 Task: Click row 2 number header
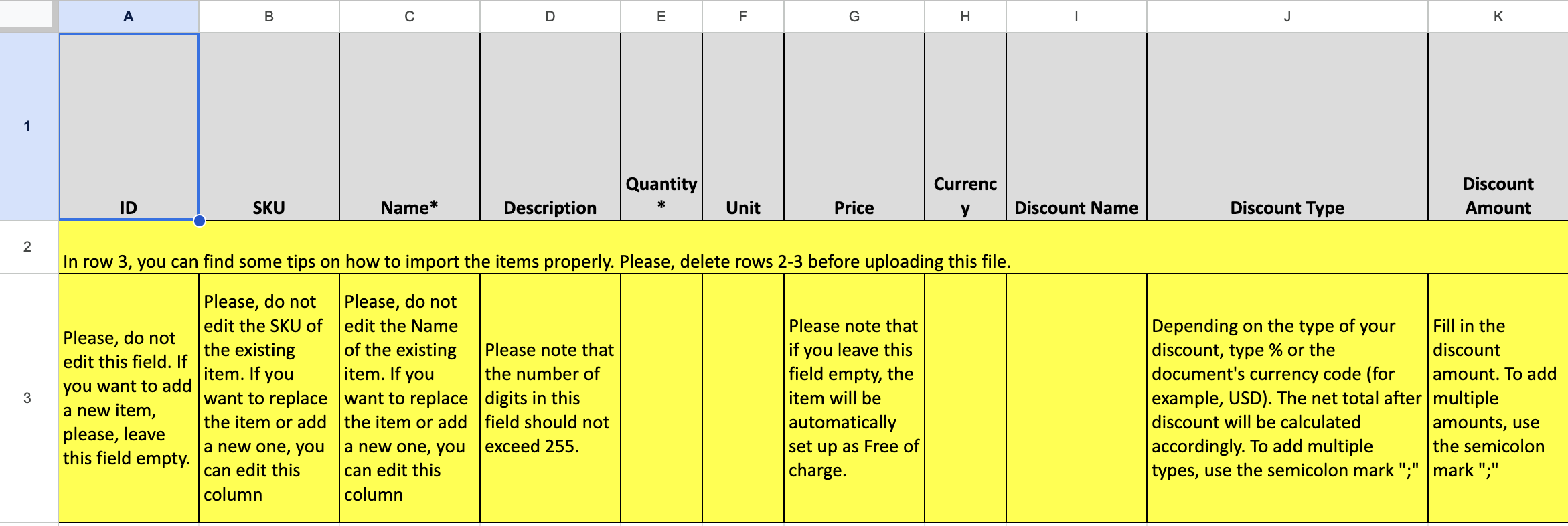pyautogui.click(x=27, y=247)
